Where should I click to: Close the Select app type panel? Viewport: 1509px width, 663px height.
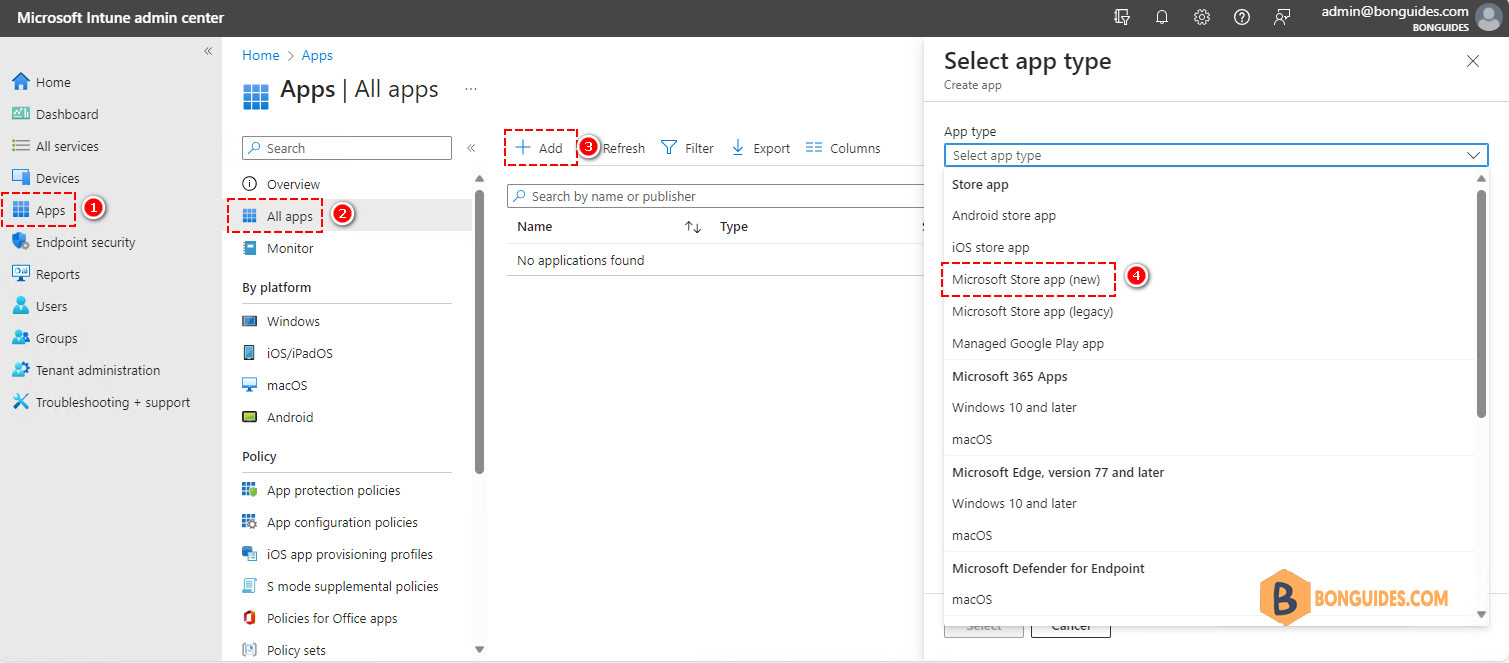1473,61
